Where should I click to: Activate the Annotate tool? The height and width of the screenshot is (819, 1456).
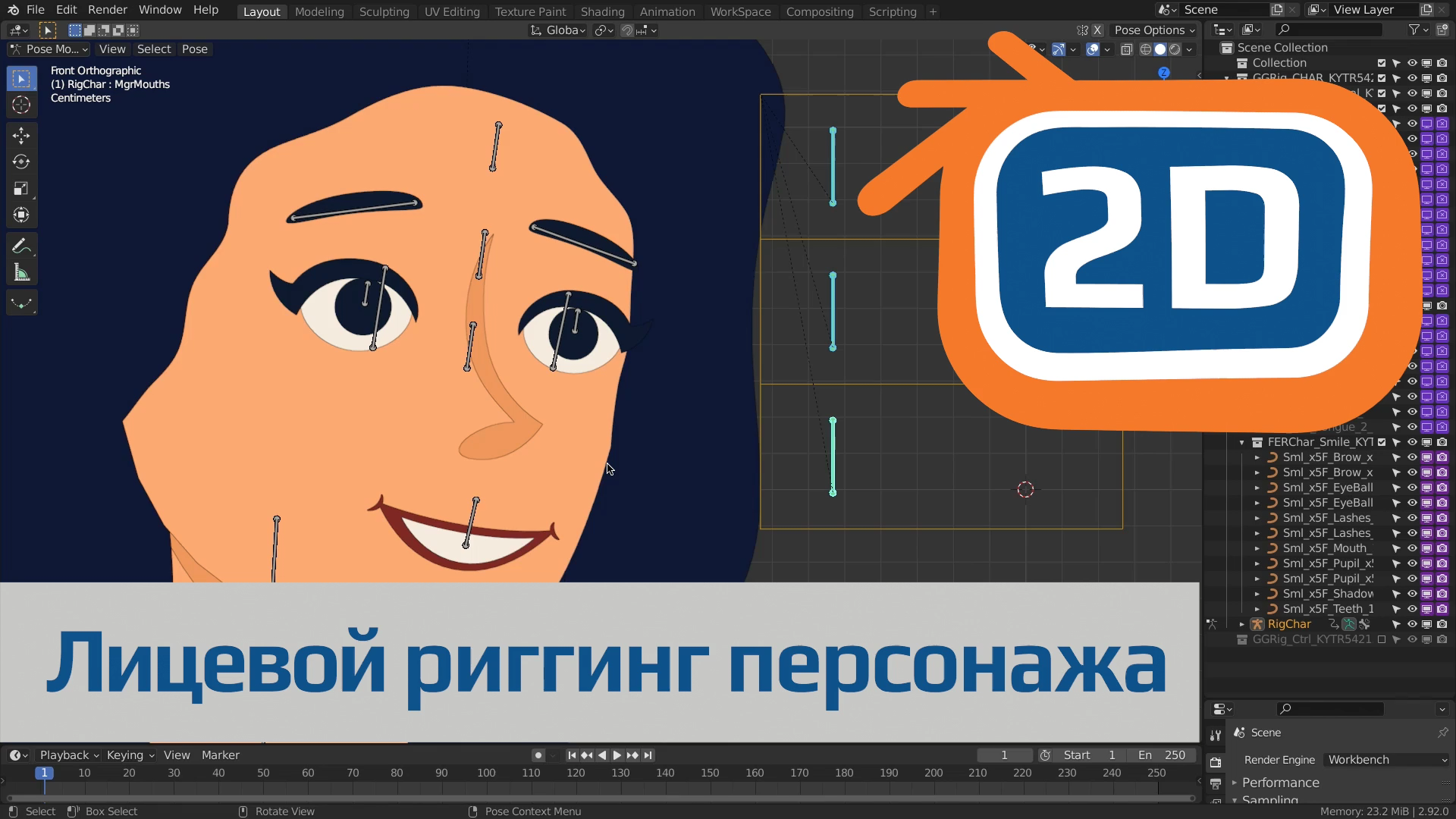(21, 246)
